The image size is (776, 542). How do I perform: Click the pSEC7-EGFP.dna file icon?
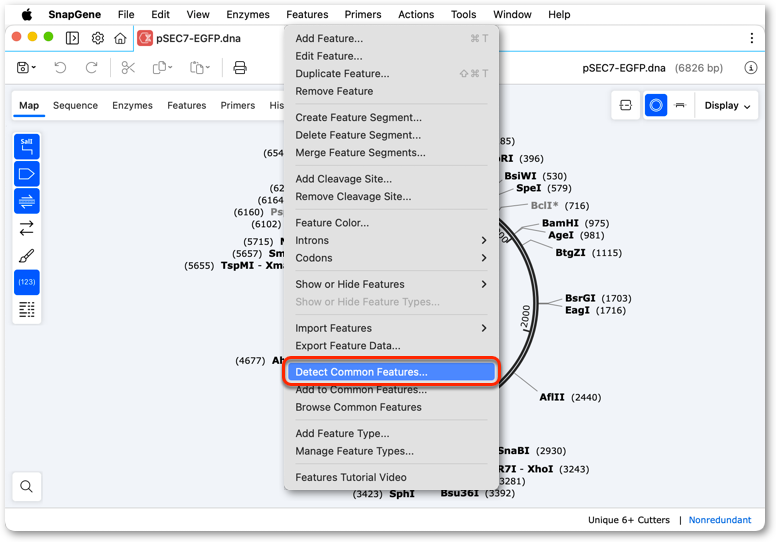tap(145, 38)
